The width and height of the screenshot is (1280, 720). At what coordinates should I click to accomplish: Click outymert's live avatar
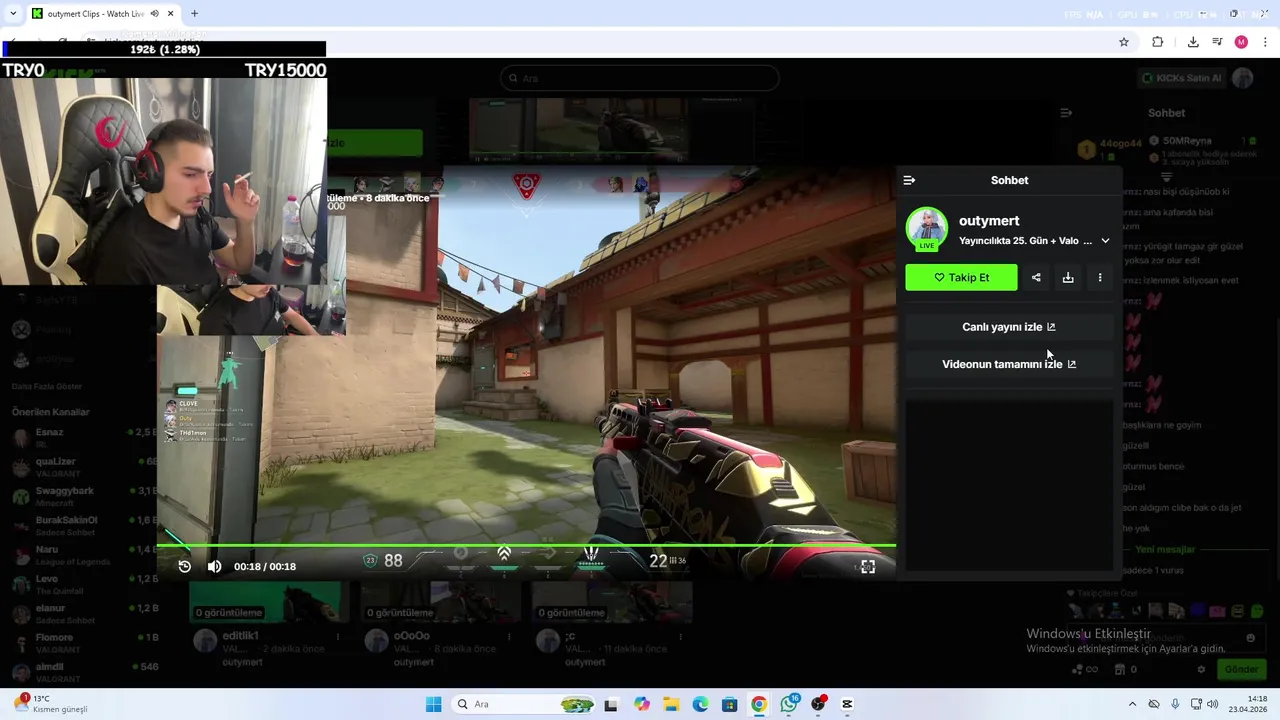(x=927, y=228)
